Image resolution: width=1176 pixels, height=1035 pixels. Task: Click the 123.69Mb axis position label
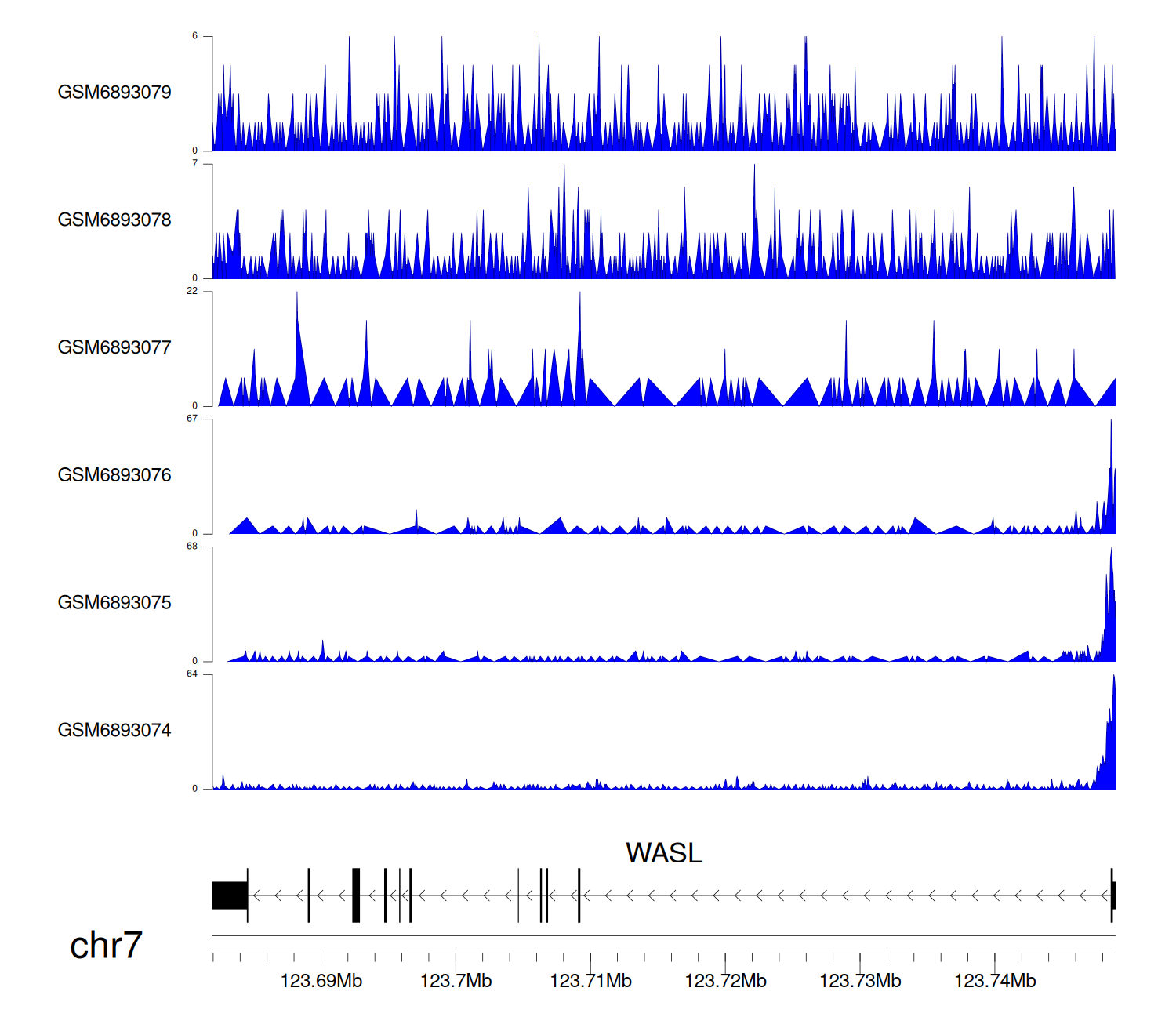point(321,982)
